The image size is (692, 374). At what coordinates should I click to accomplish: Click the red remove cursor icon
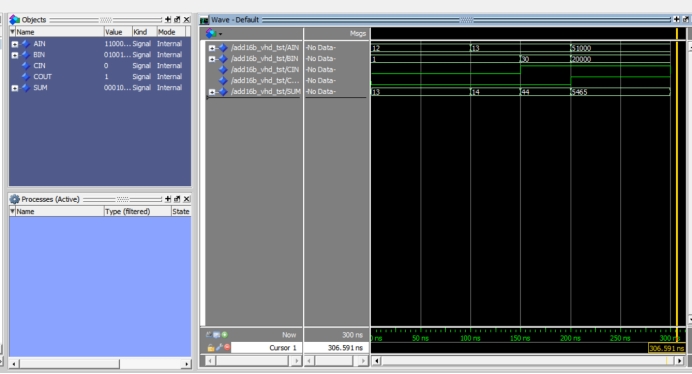coord(227,348)
